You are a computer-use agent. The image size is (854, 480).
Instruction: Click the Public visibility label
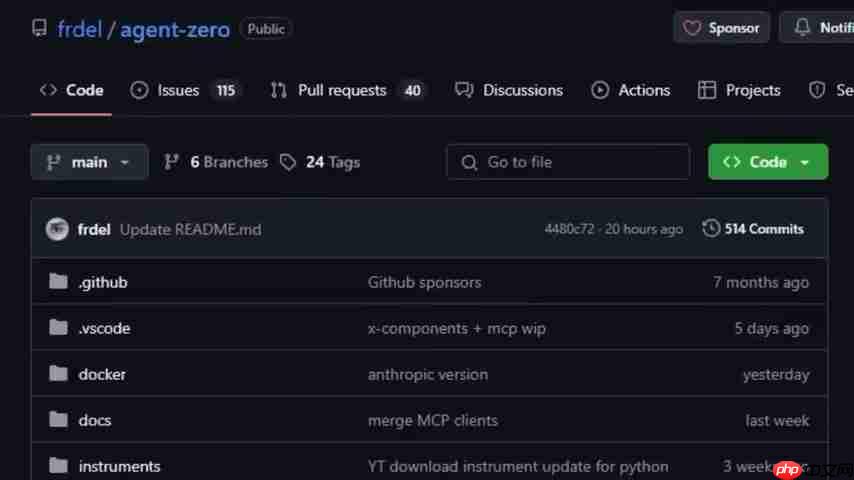pyautogui.click(x=266, y=29)
